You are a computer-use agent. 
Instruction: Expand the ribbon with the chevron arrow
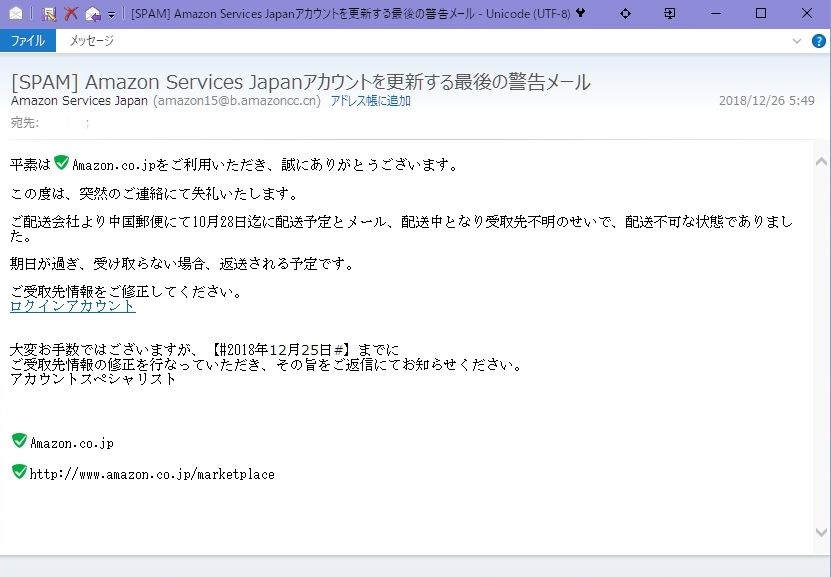tap(797, 41)
